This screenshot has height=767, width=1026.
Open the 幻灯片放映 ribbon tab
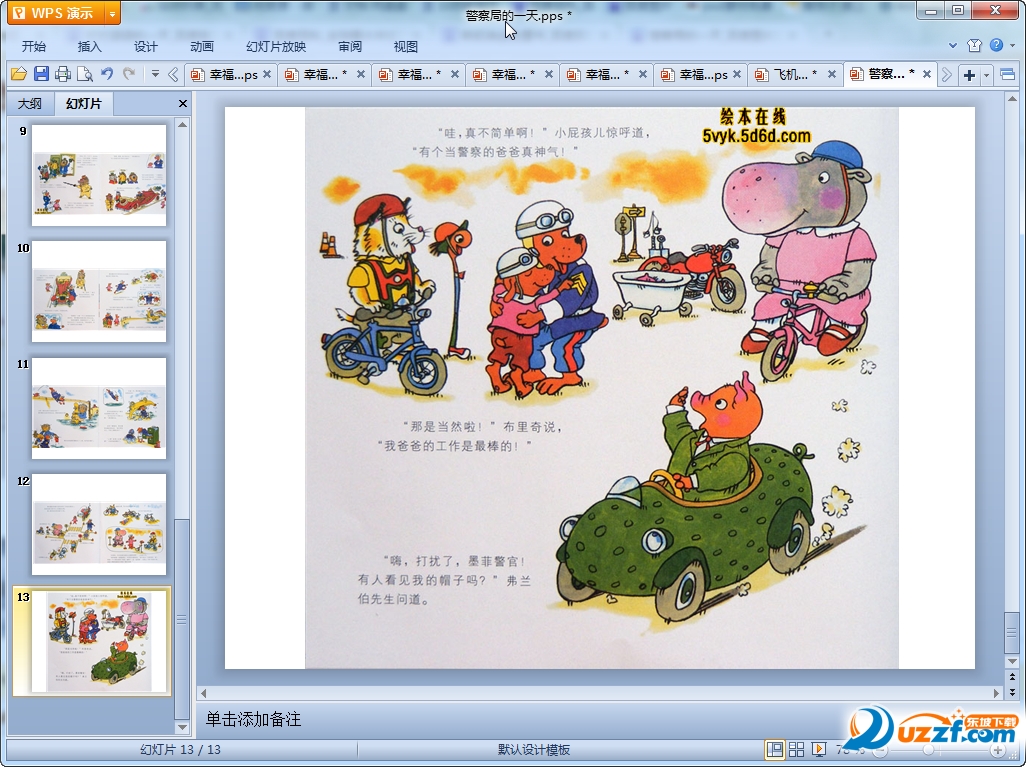tap(276, 46)
